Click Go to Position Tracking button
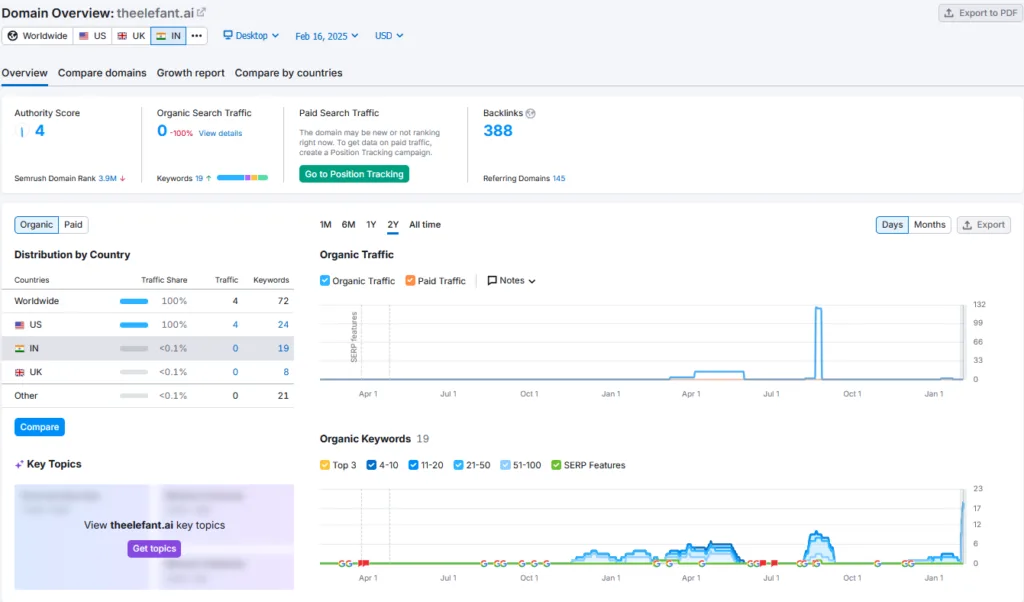Image resolution: width=1024 pixels, height=602 pixels. point(354,174)
